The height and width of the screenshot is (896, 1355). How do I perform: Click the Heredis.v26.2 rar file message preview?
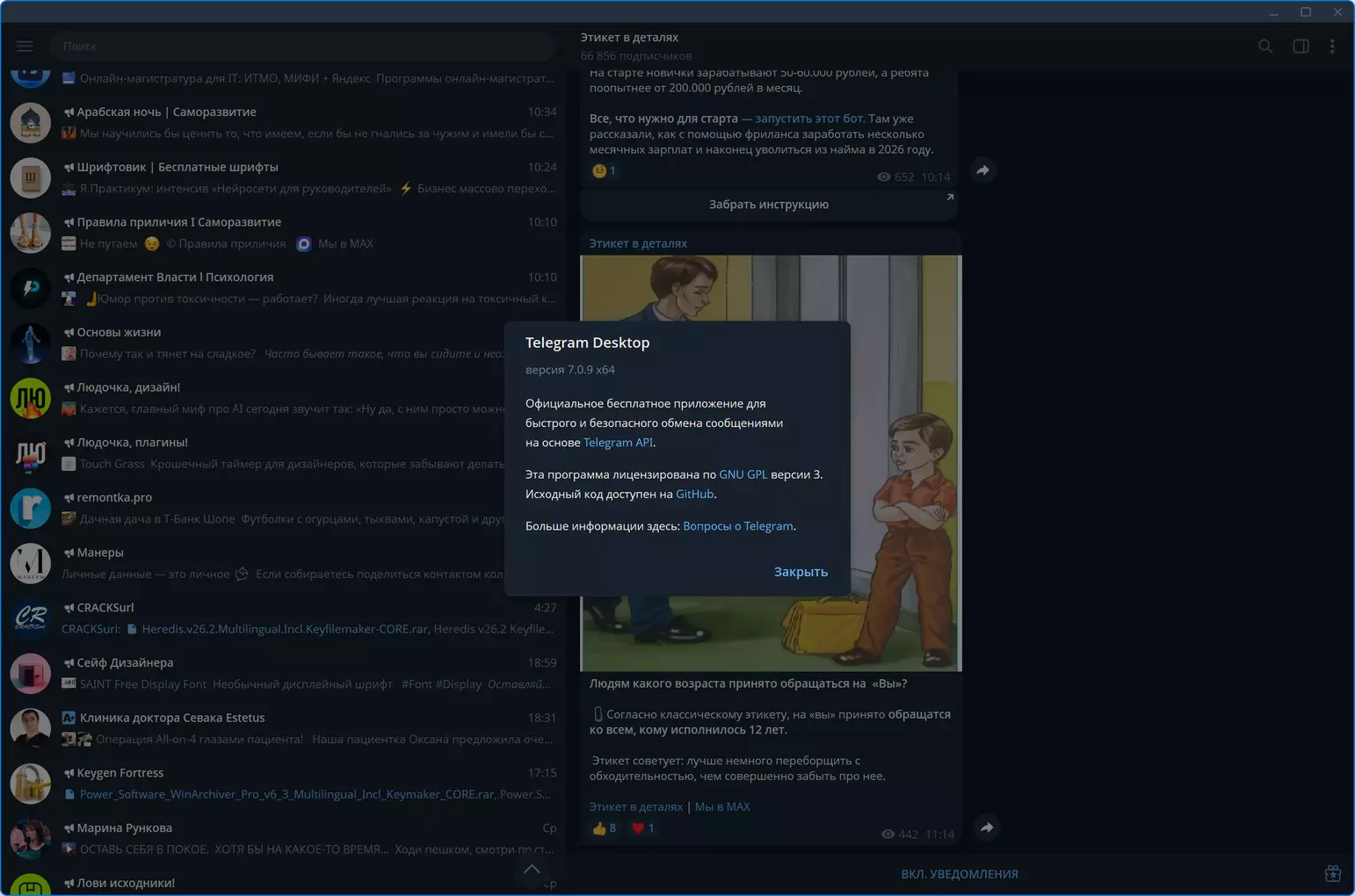(308, 629)
